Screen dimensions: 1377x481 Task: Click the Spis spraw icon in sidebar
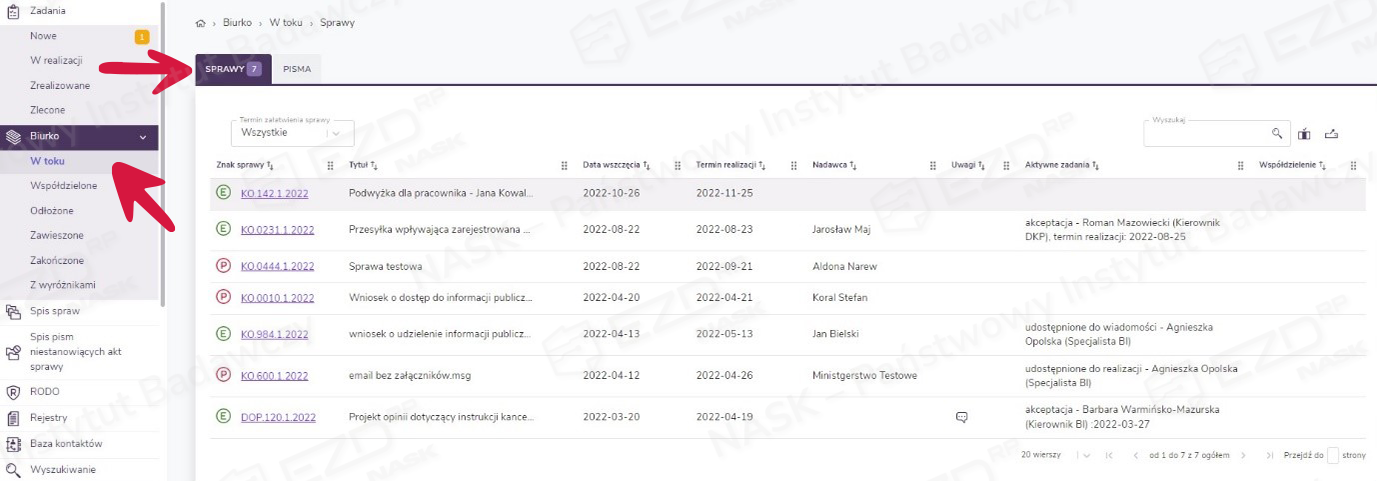[x=14, y=311]
